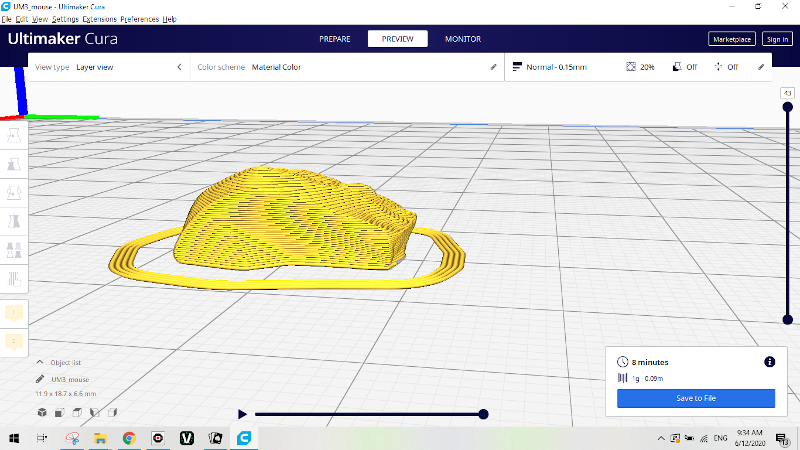The height and width of the screenshot is (450, 800).
Task: Switch to left side view cube icon
Action: (94, 412)
